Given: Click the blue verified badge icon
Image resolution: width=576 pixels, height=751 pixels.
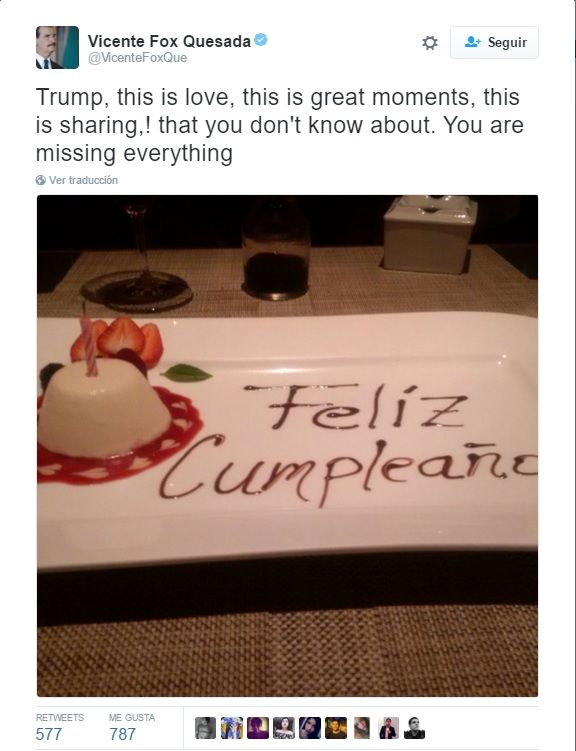Looking at the screenshot, I should coord(260,40).
